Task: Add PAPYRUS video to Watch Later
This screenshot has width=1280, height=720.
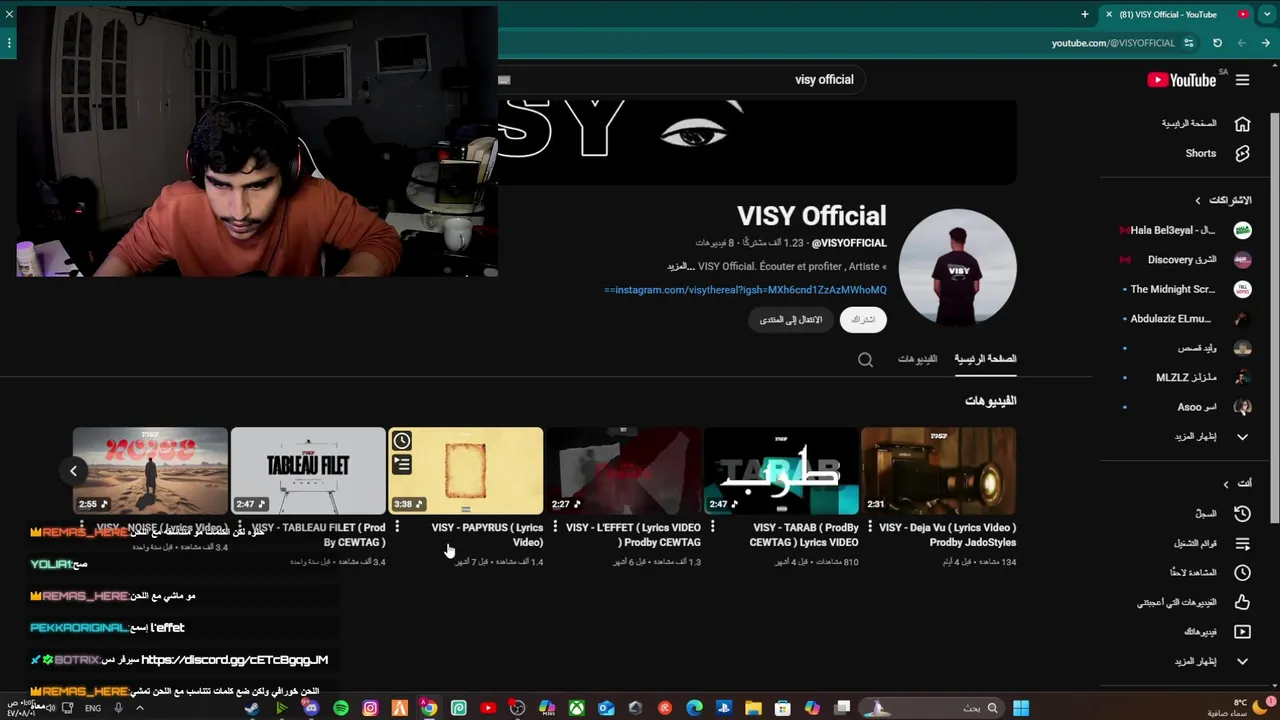Action: tap(402, 441)
